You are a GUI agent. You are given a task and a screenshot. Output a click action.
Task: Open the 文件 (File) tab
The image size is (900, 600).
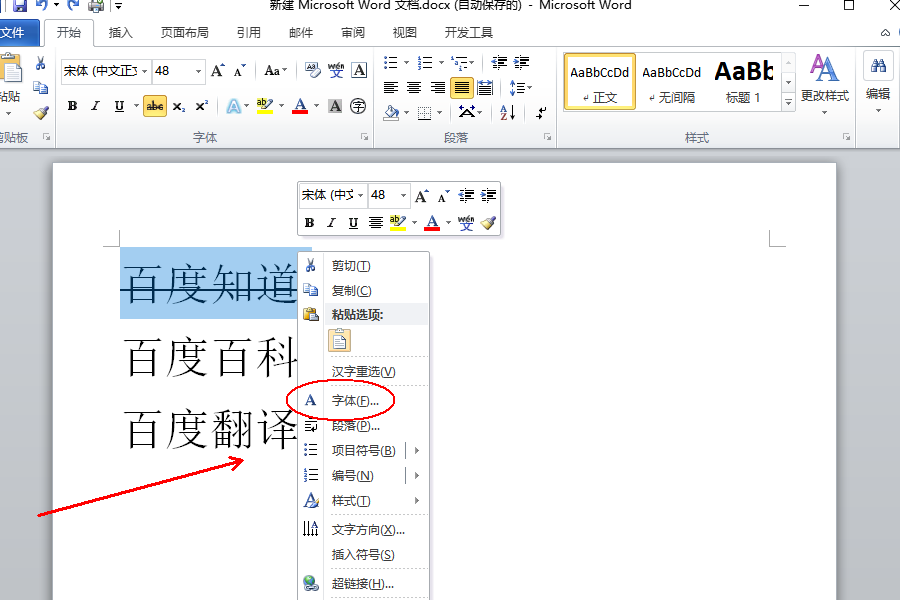(x=13, y=33)
